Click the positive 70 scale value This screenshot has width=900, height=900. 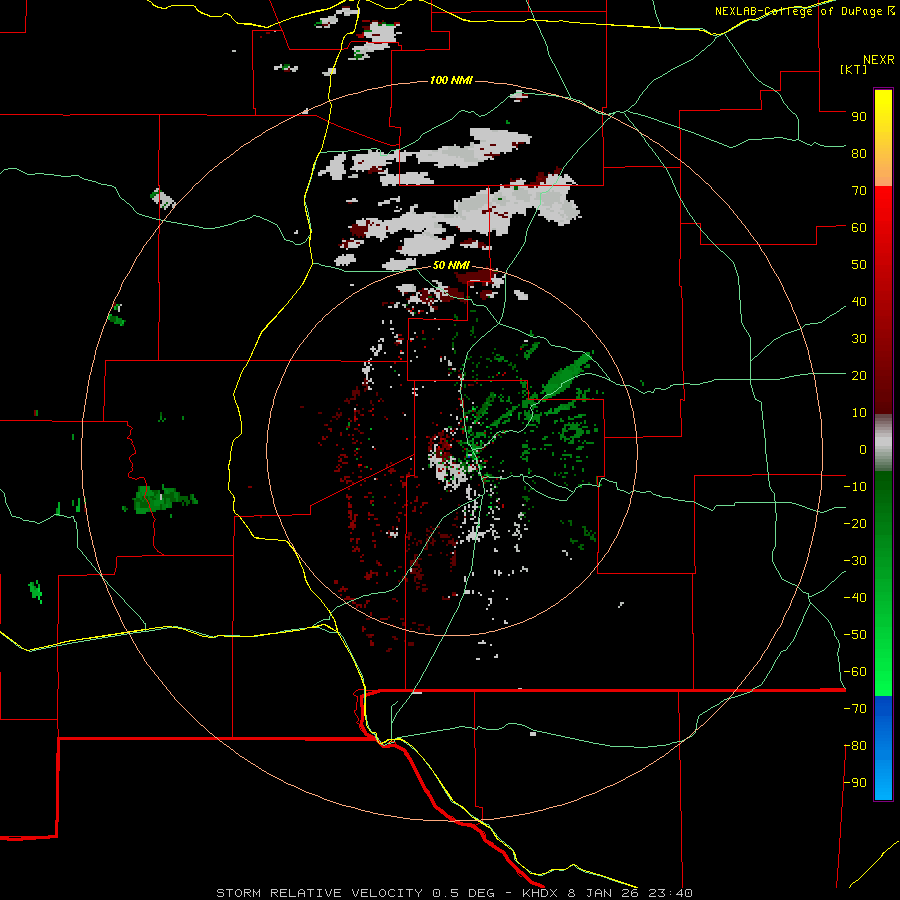coord(859,191)
